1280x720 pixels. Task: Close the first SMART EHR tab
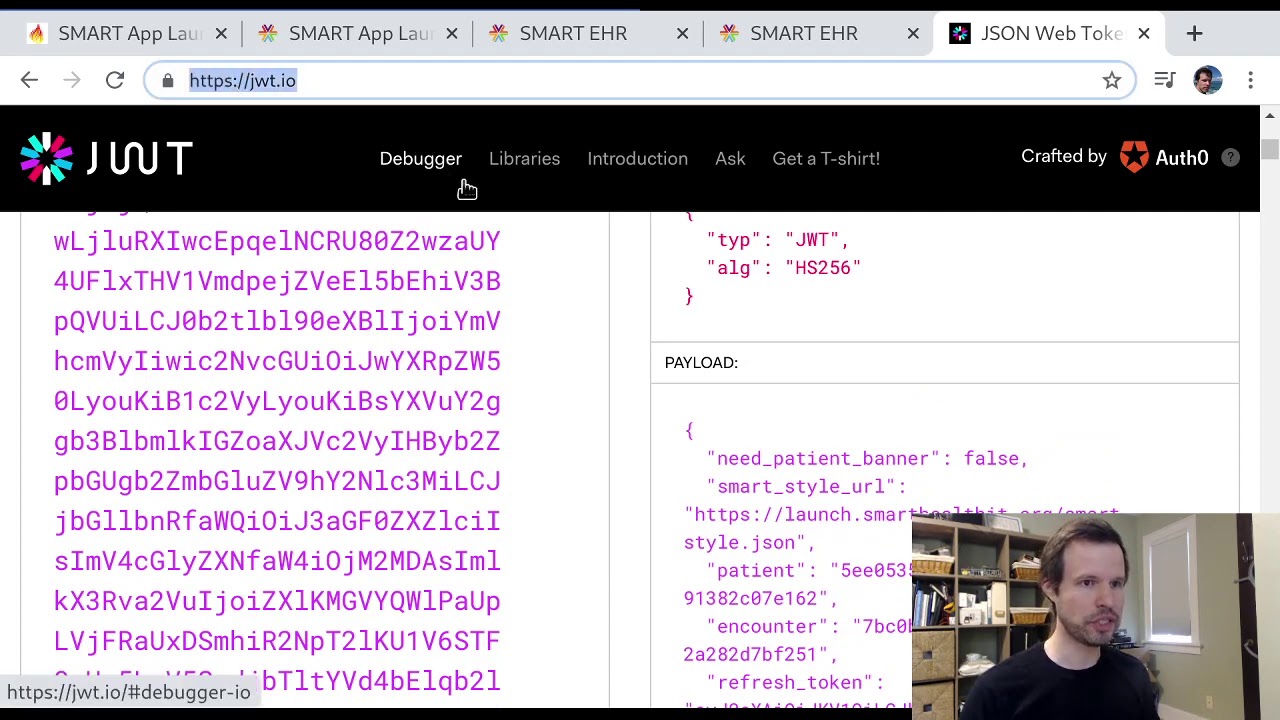[x=682, y=33]
